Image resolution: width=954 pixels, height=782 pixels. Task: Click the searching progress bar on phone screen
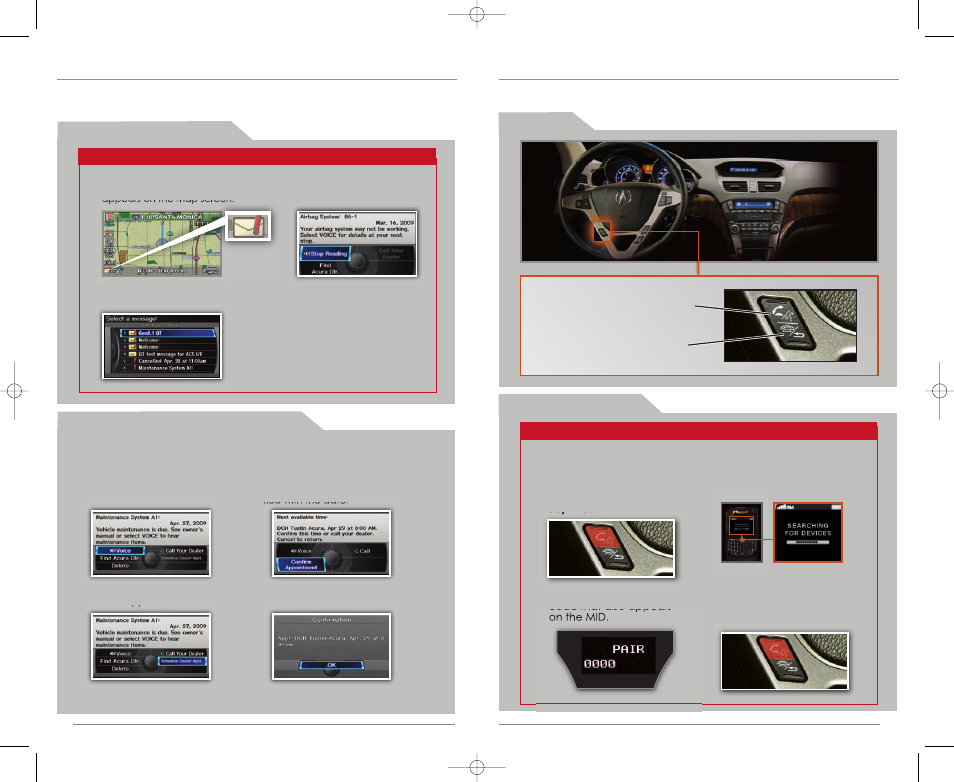click(x=807, y=542)
